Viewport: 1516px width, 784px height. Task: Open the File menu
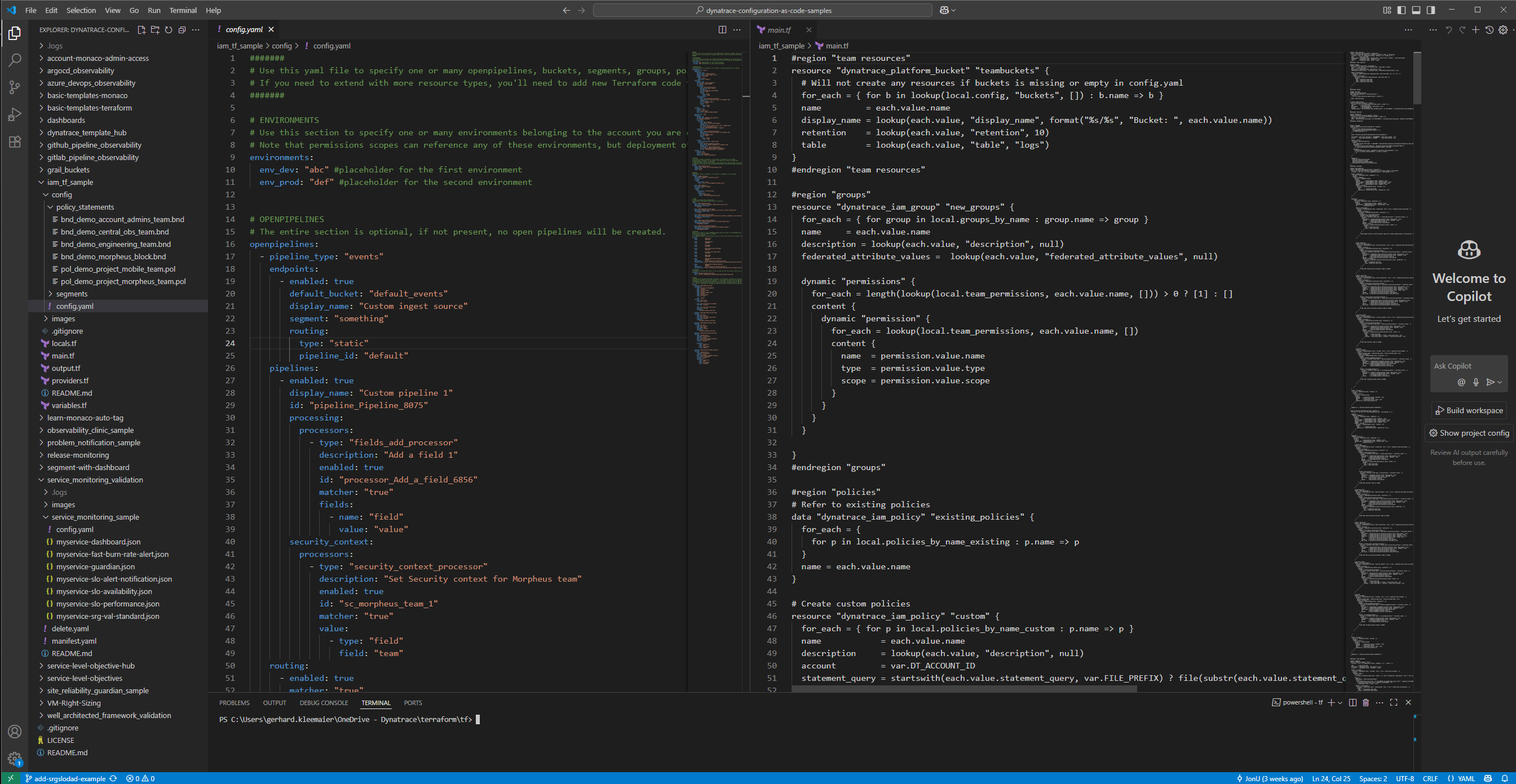point(30,11)
